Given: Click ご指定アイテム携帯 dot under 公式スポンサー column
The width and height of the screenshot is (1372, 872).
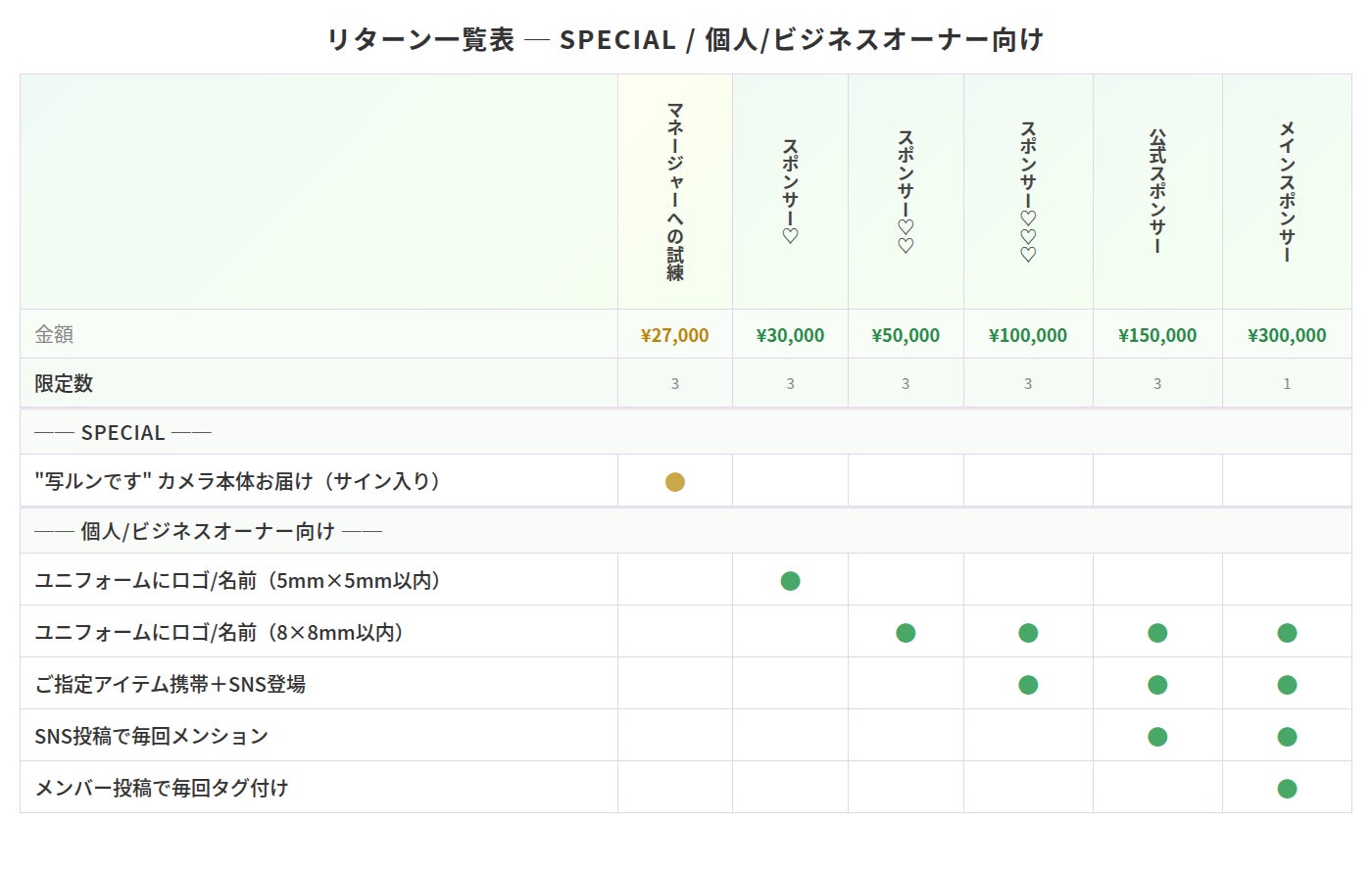Looking at the screenshot, I should click(1157, 685).
